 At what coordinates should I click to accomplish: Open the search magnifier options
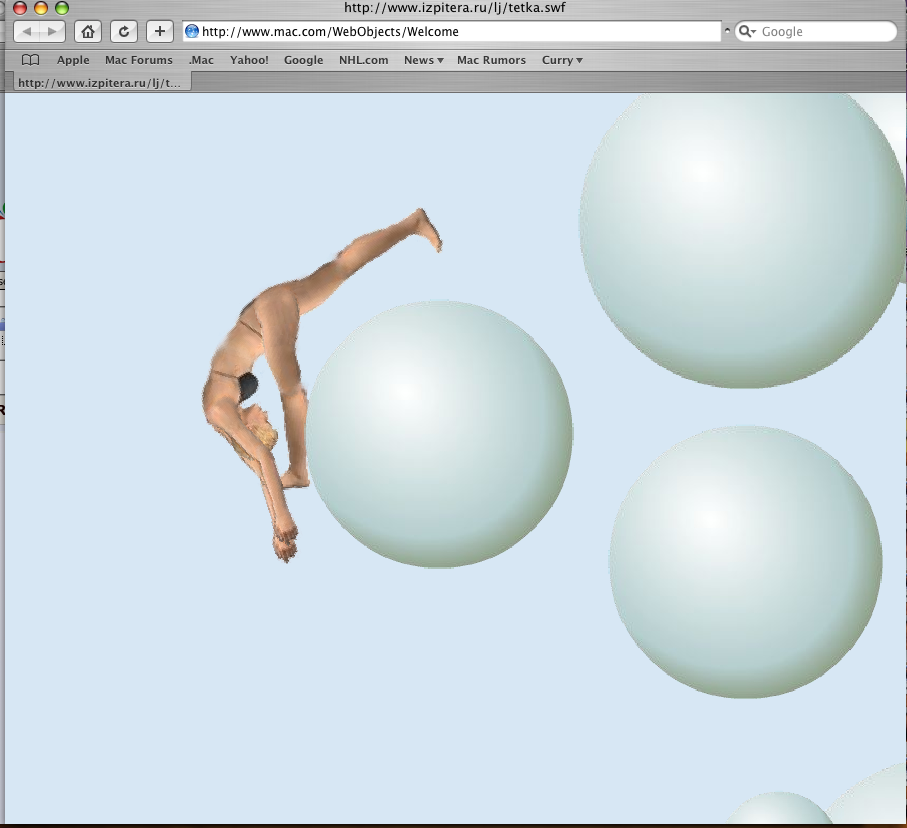pos(747,32)
